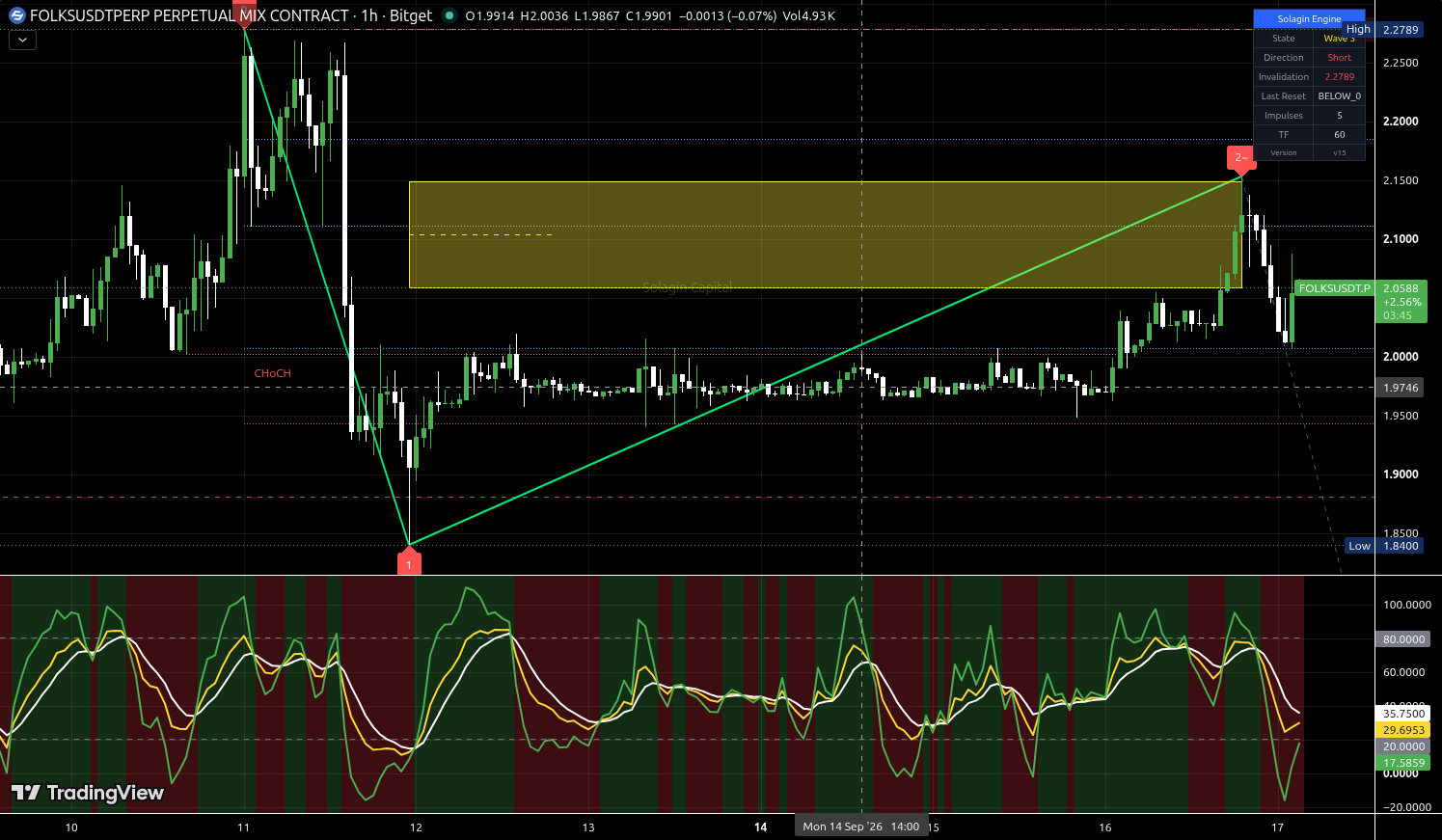Click the 29.6953 yellow oscillator value label
Viewport: 1442px width, 840px height.
coord(1403,730)
